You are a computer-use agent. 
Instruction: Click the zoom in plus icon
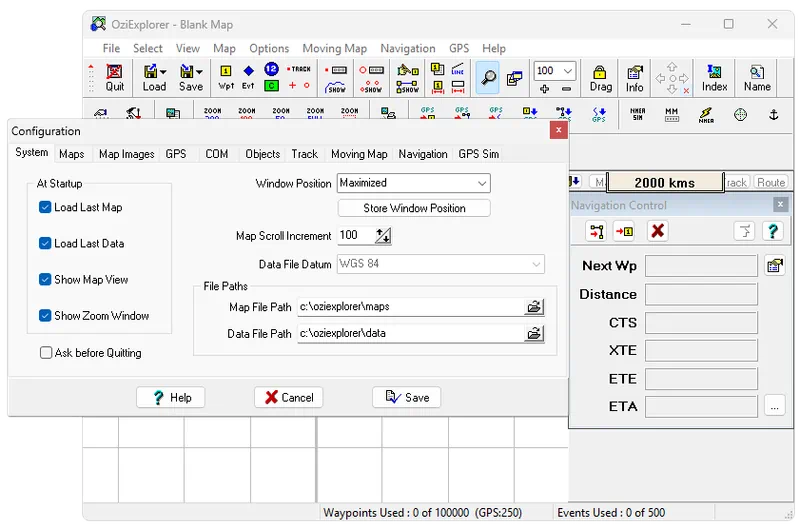544,89
